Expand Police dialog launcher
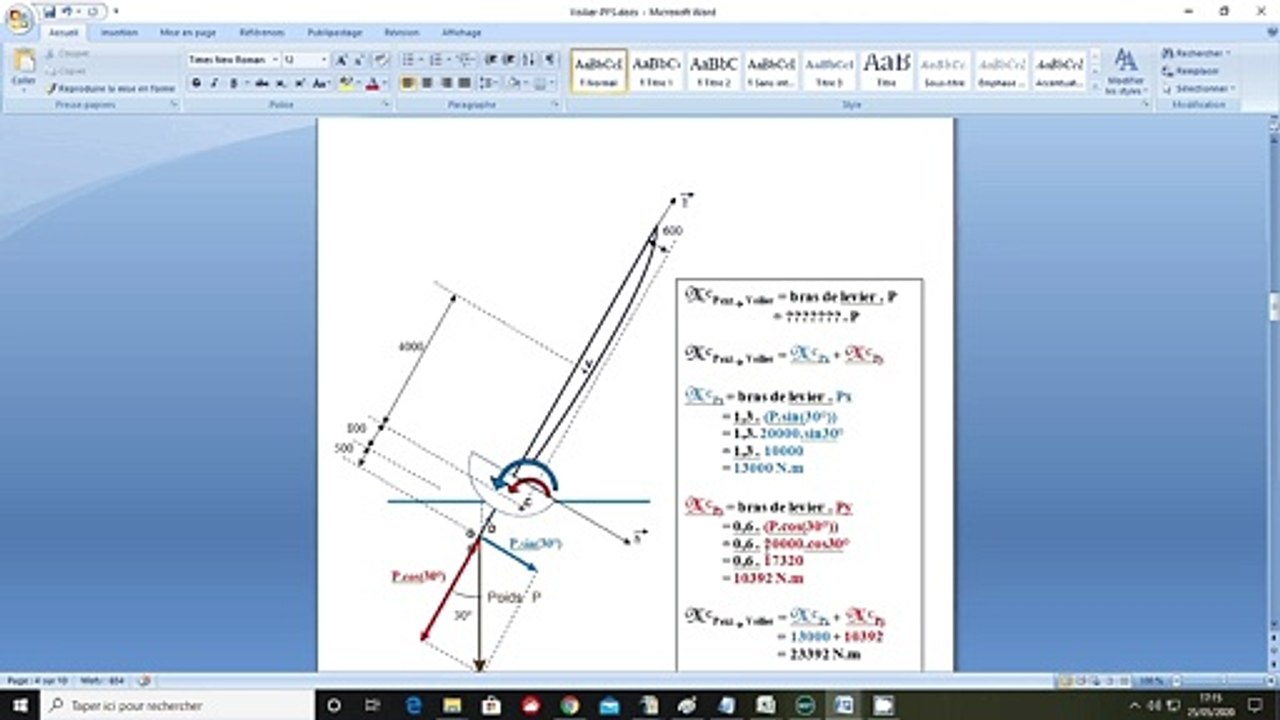Image resolution: width=1280 pixels, height=720 pixels. click(387, 104)
